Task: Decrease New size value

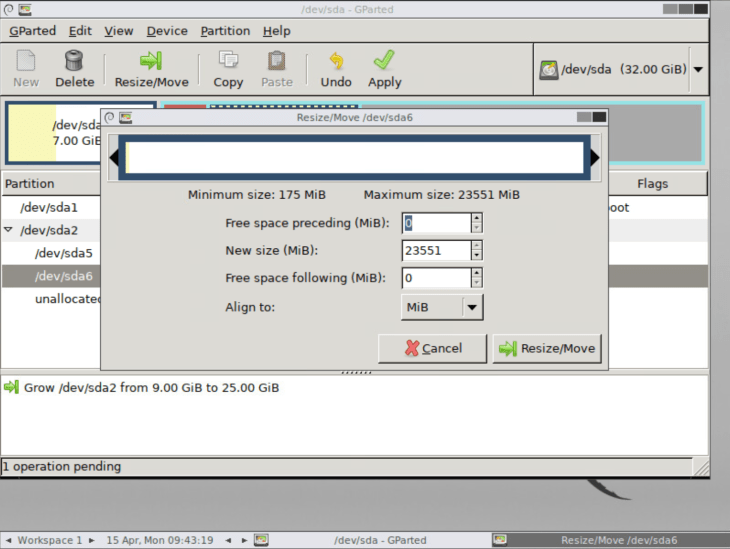Action: 476,256
